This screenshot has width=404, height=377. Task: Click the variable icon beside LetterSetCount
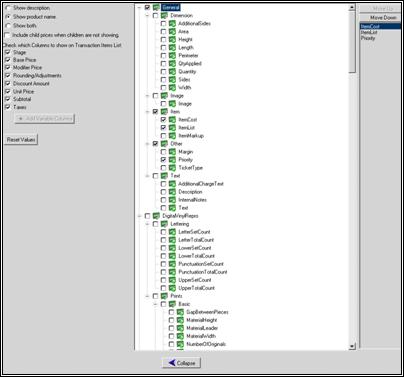click(172, 232)
